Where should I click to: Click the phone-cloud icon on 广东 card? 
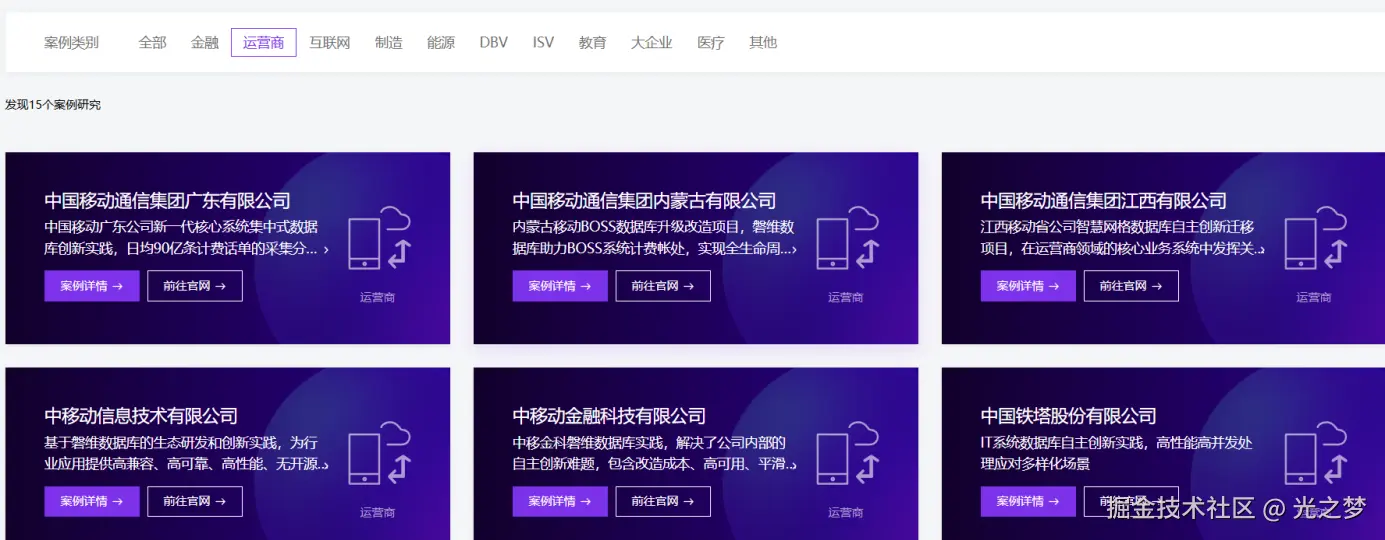click(379, 238)
